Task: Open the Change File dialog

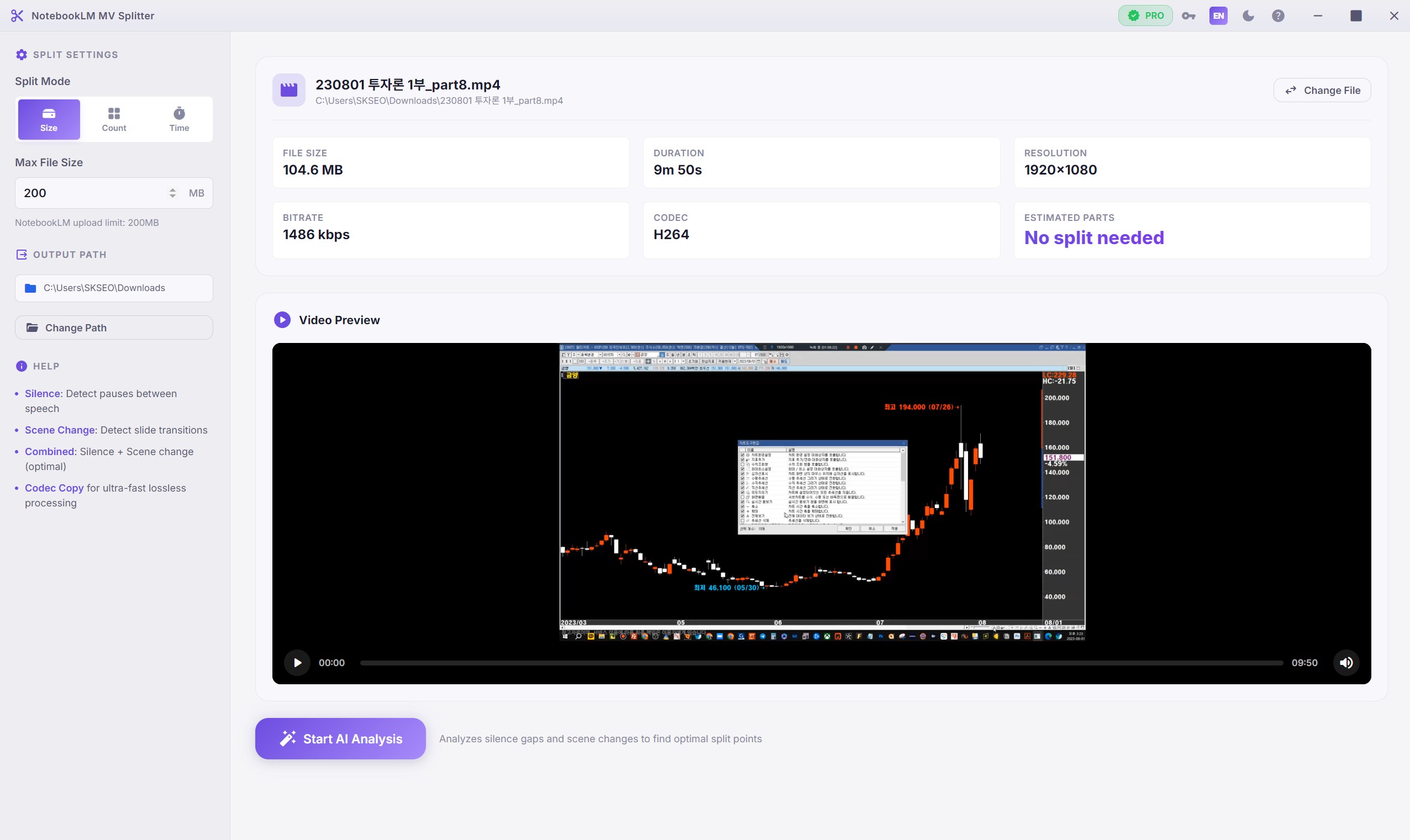Action: point(1322,89)
